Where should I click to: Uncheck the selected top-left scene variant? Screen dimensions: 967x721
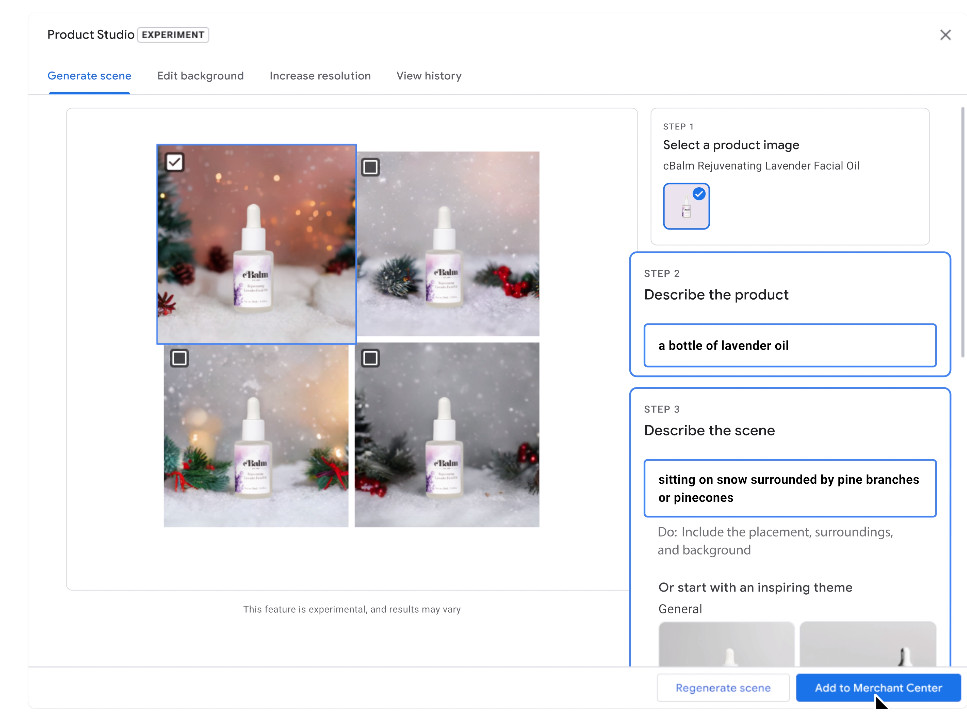pyautogui.click(x=174, y=161)
